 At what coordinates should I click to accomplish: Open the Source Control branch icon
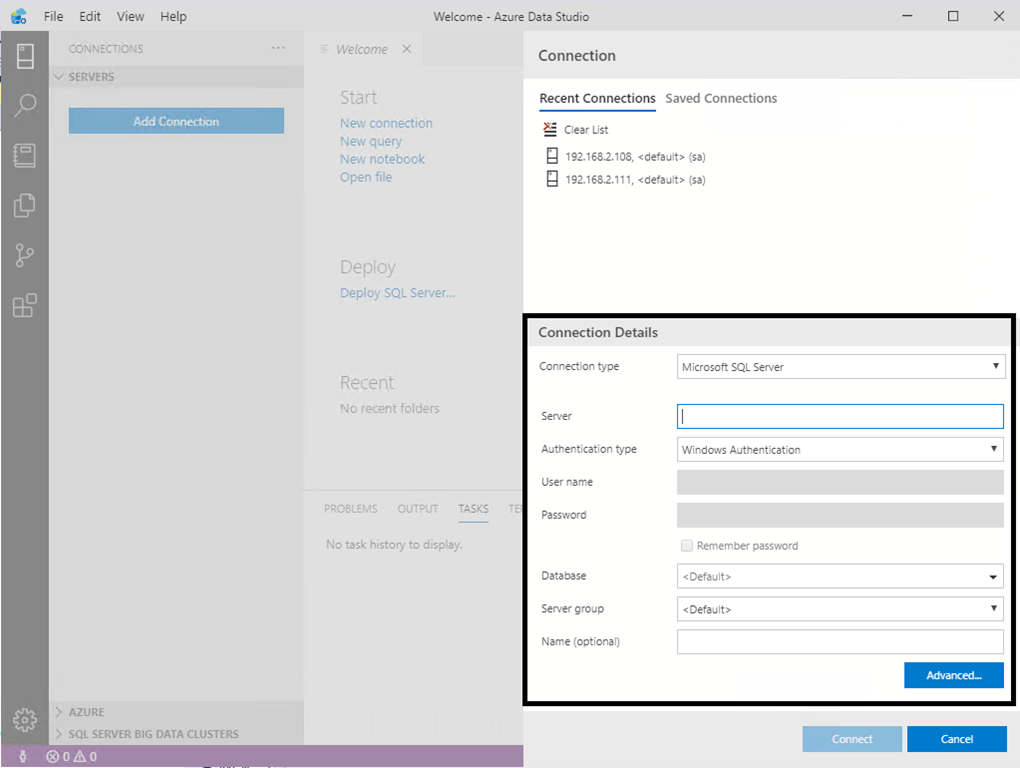click(x=25, y=256)
